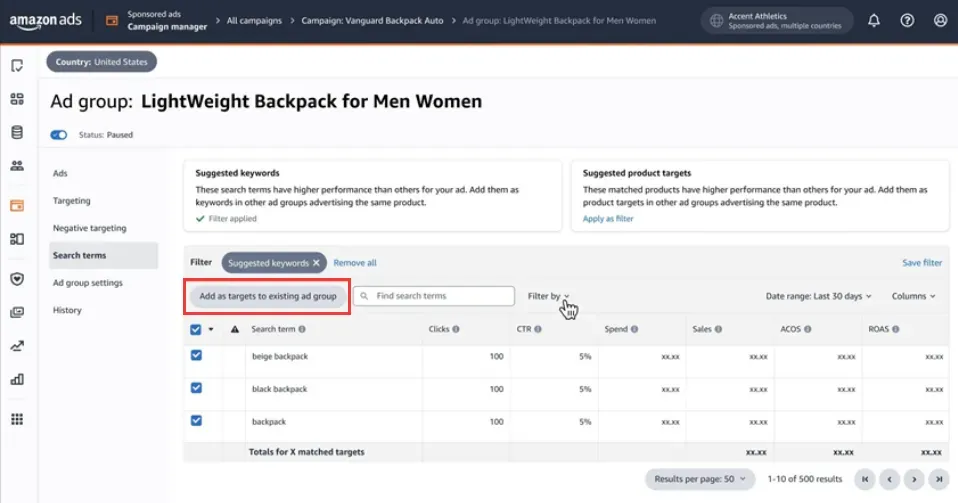Open the bar chart reports sidebar icon
This screenshot has width=958, height=503.
click(17, 380)
